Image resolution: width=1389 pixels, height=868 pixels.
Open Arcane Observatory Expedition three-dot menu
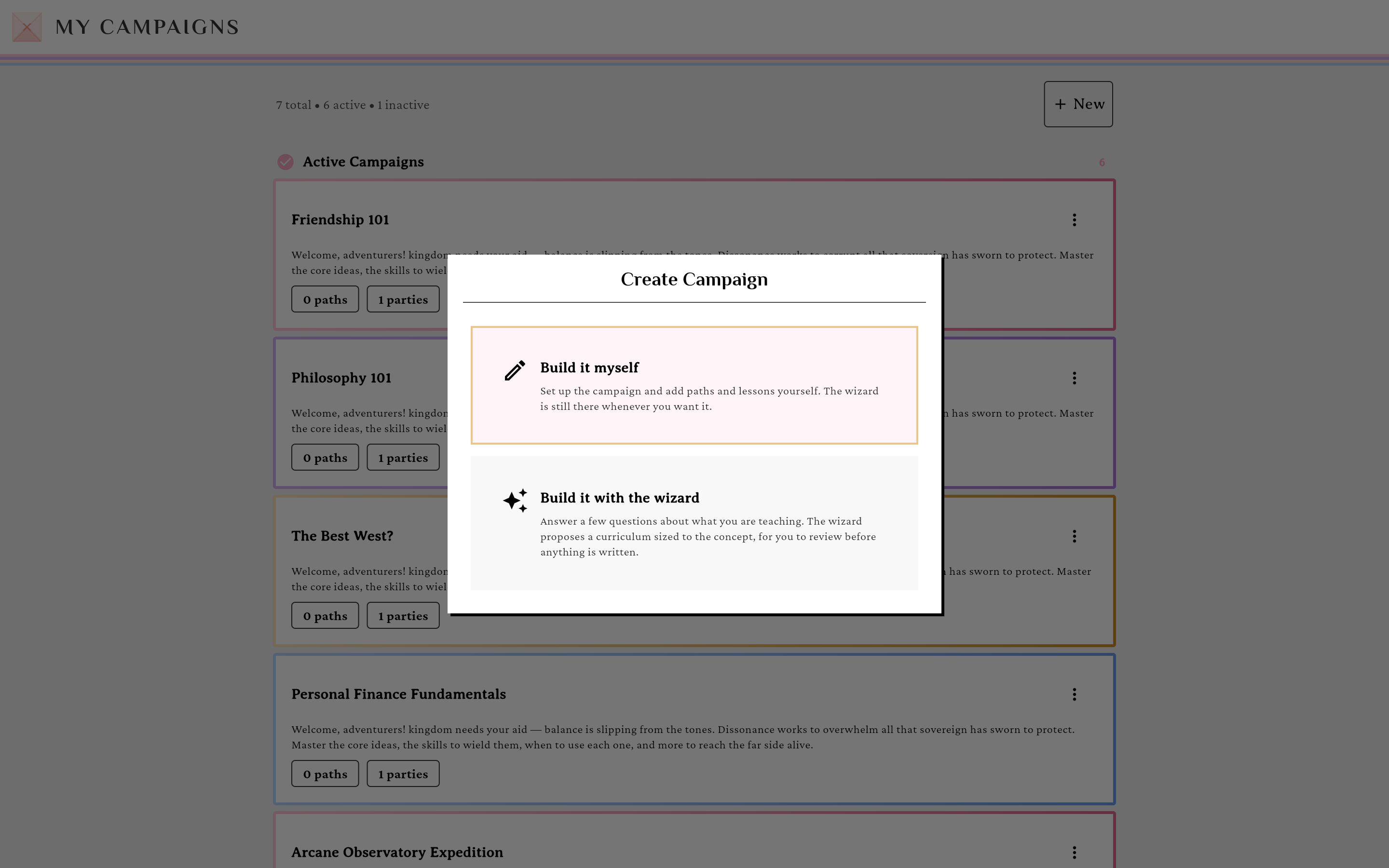tap(1074, 853)
